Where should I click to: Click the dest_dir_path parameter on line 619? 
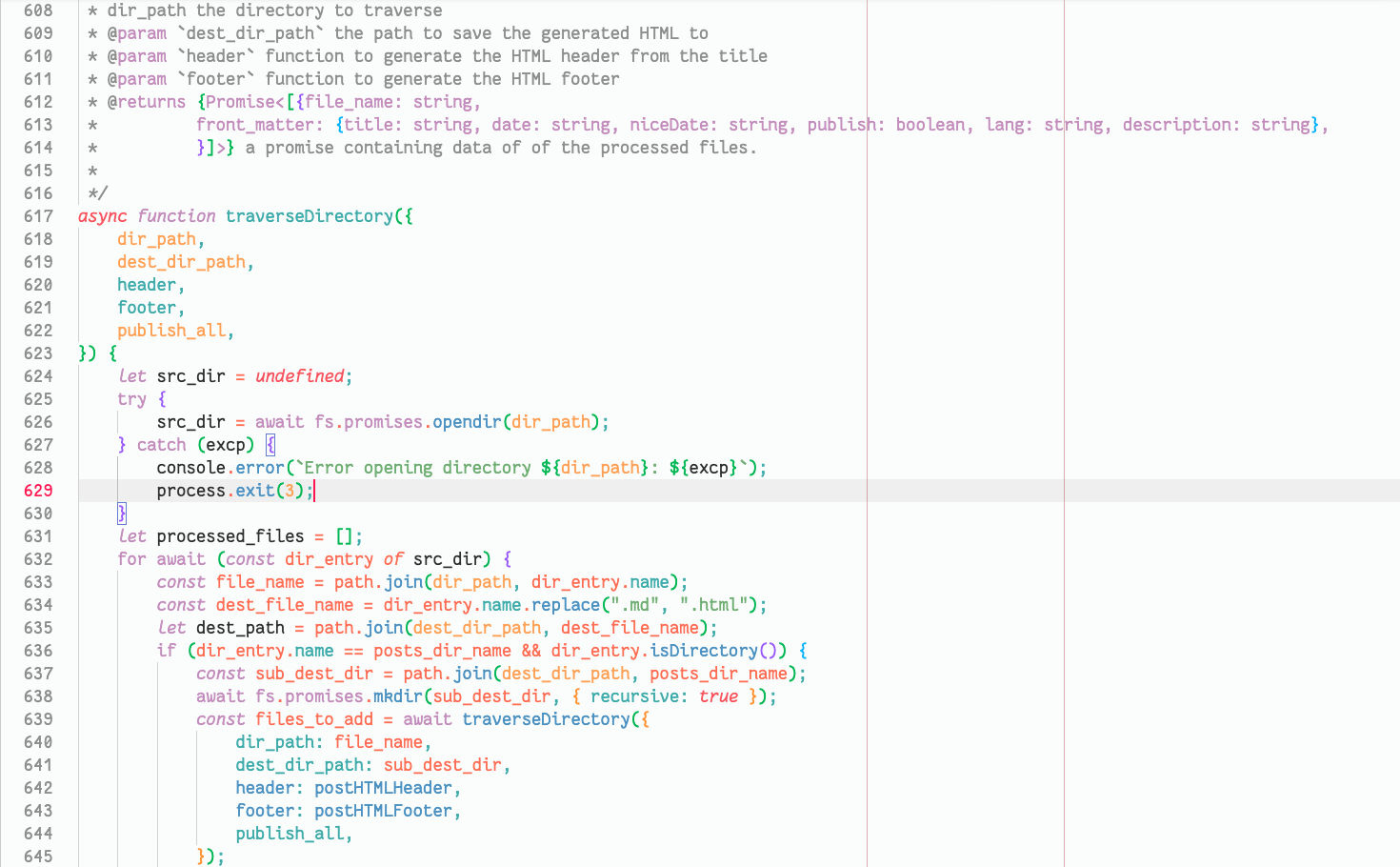pyautogui.click(x=182, y=261)
